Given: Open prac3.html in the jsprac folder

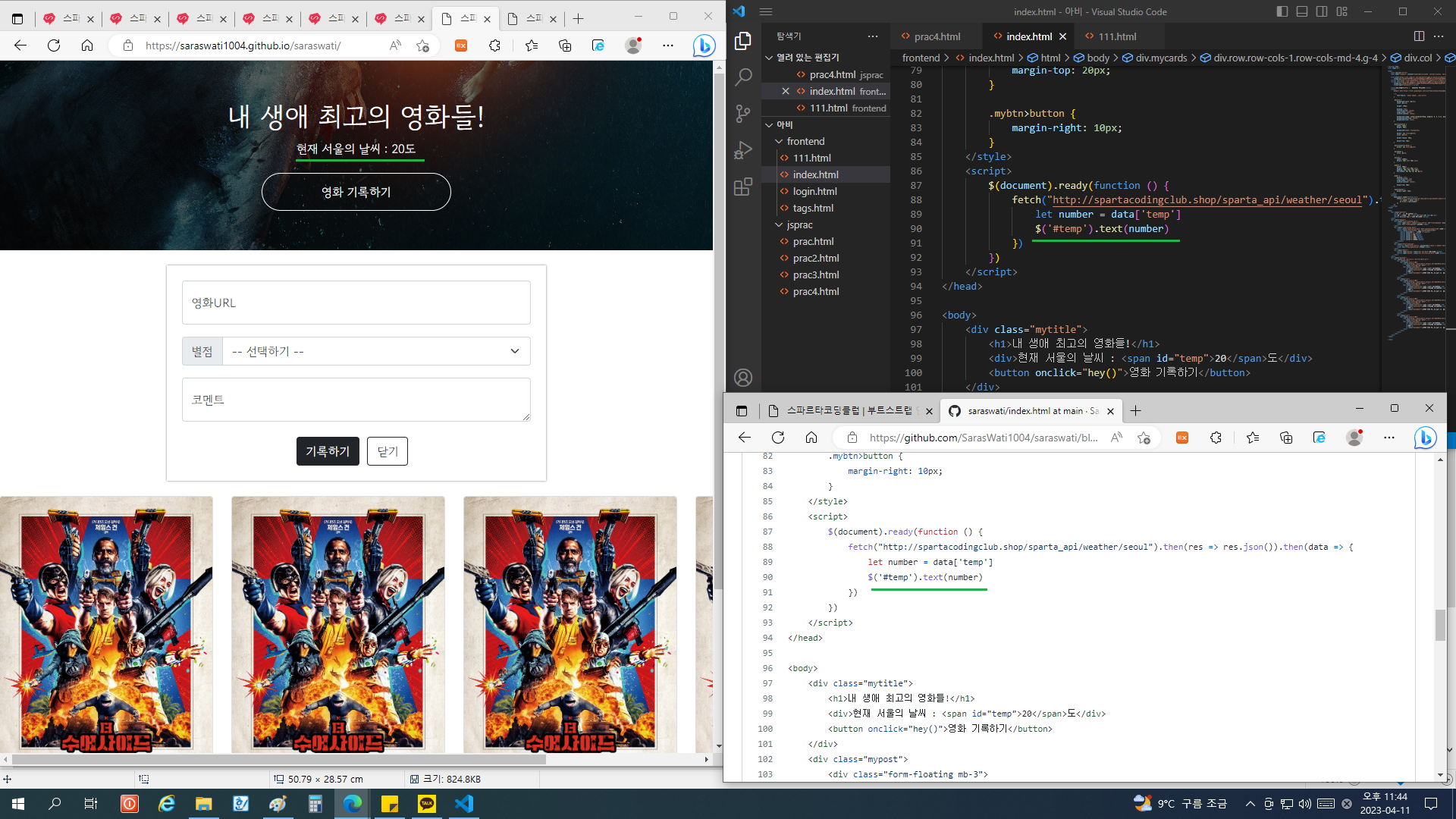Looking at the screenshot, I should click(816, 275).
